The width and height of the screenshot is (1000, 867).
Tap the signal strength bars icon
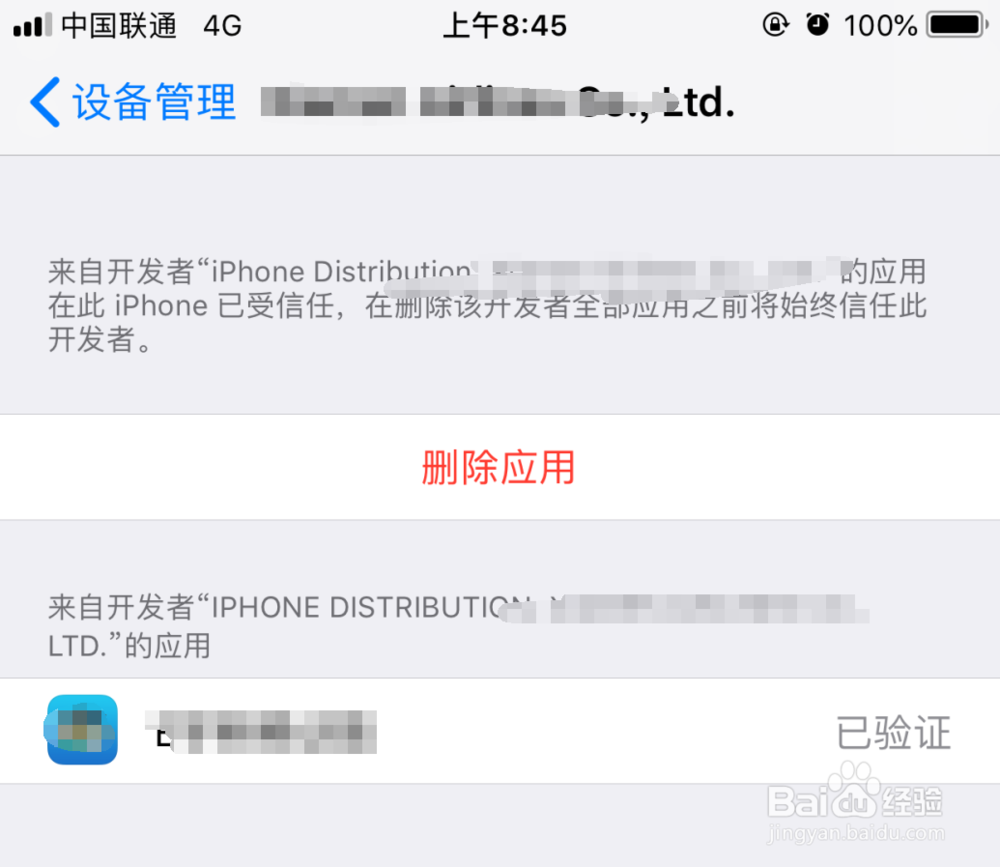point(33,26)
